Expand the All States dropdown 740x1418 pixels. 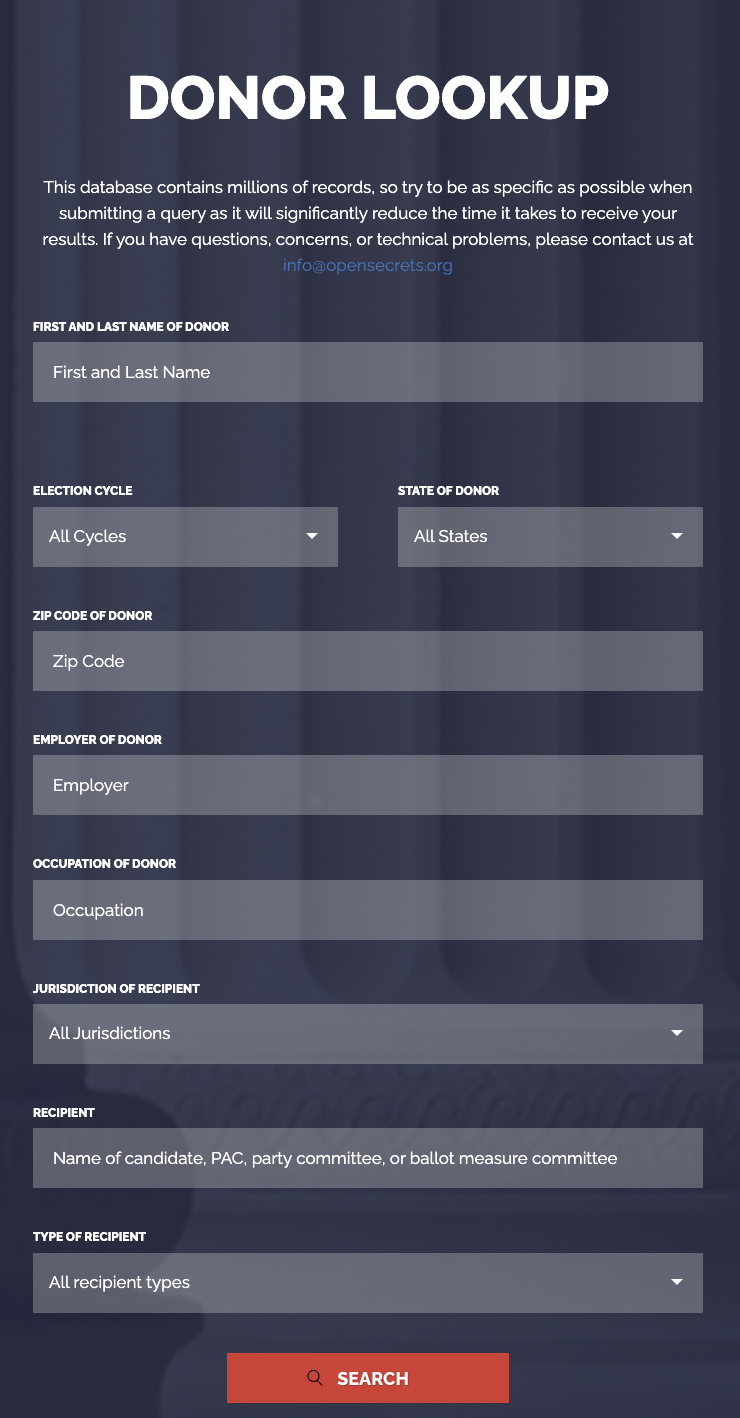click(x=550, y=537)
